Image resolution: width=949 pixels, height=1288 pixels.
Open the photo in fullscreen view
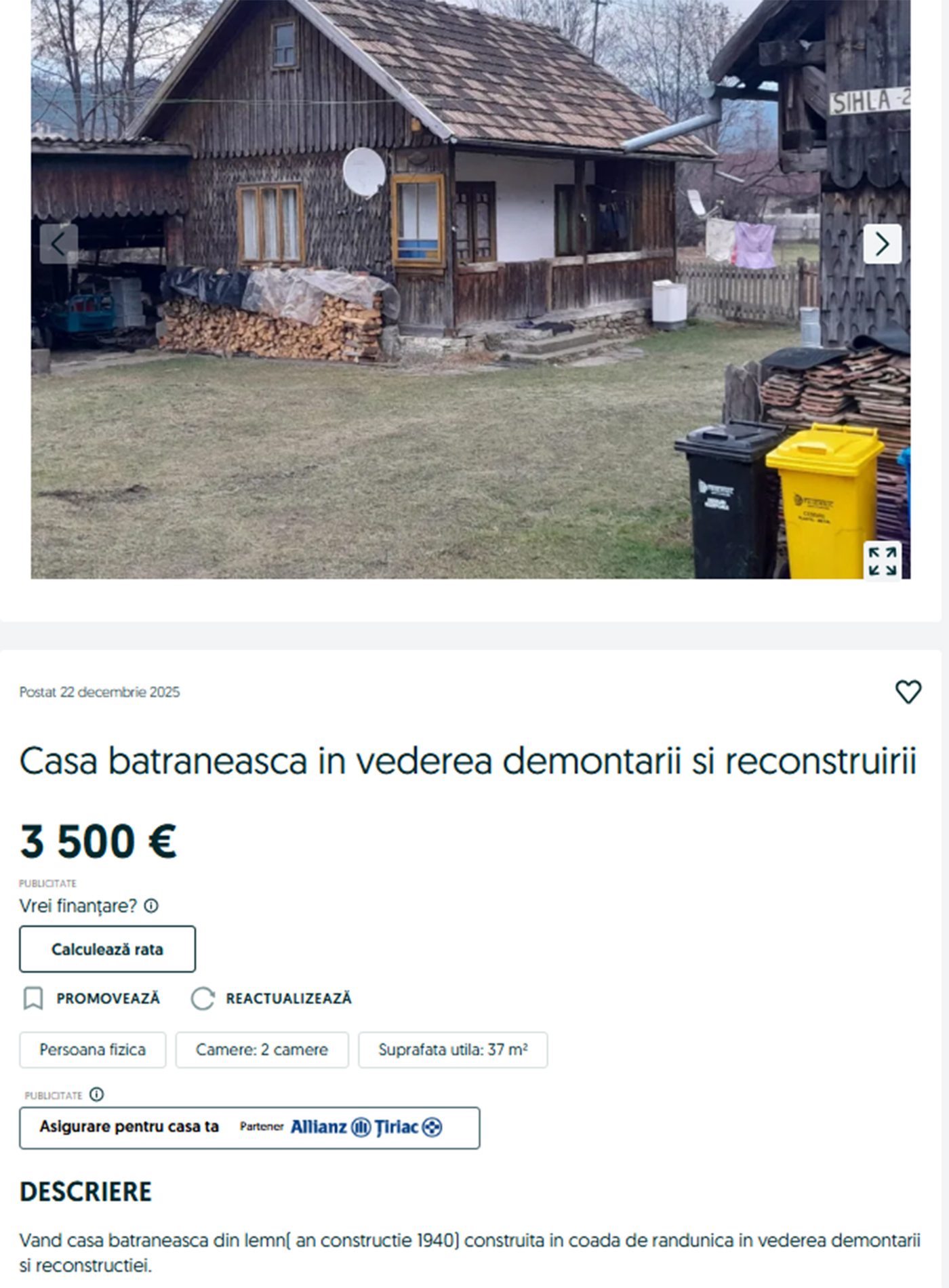click(882, 561)
